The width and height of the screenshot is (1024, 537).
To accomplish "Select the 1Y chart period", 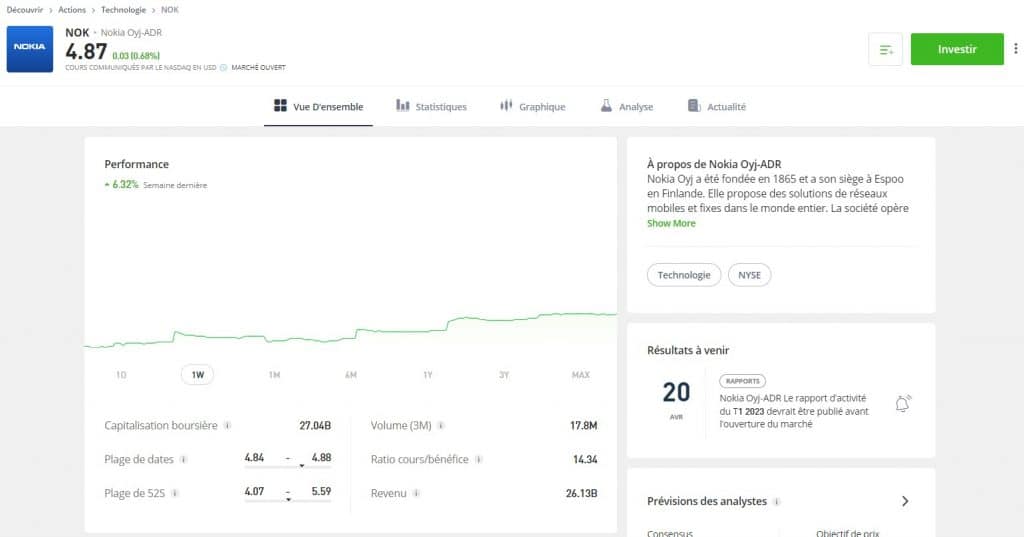I will pos(428,375).
